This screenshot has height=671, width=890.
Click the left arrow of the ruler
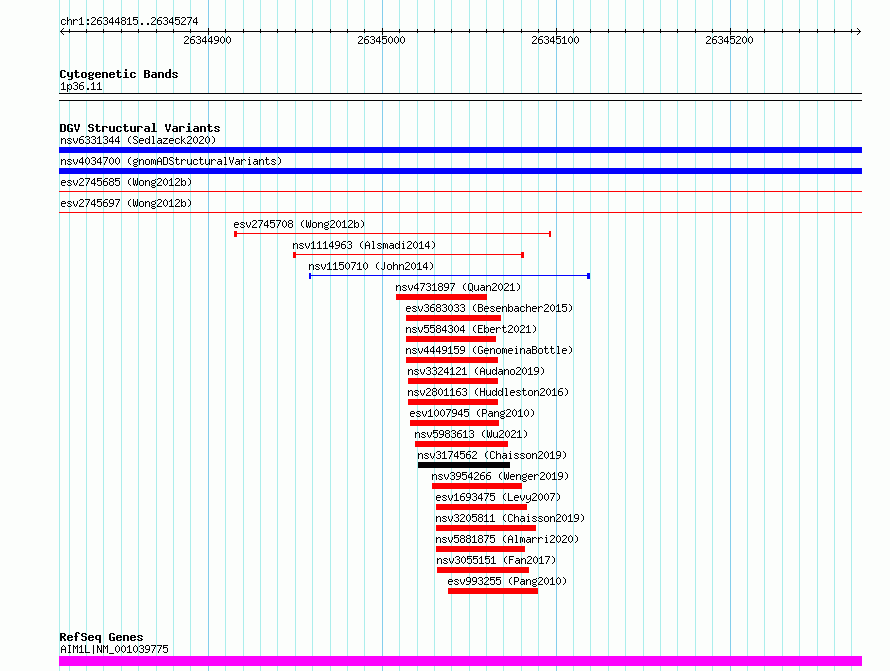[63, 31]
